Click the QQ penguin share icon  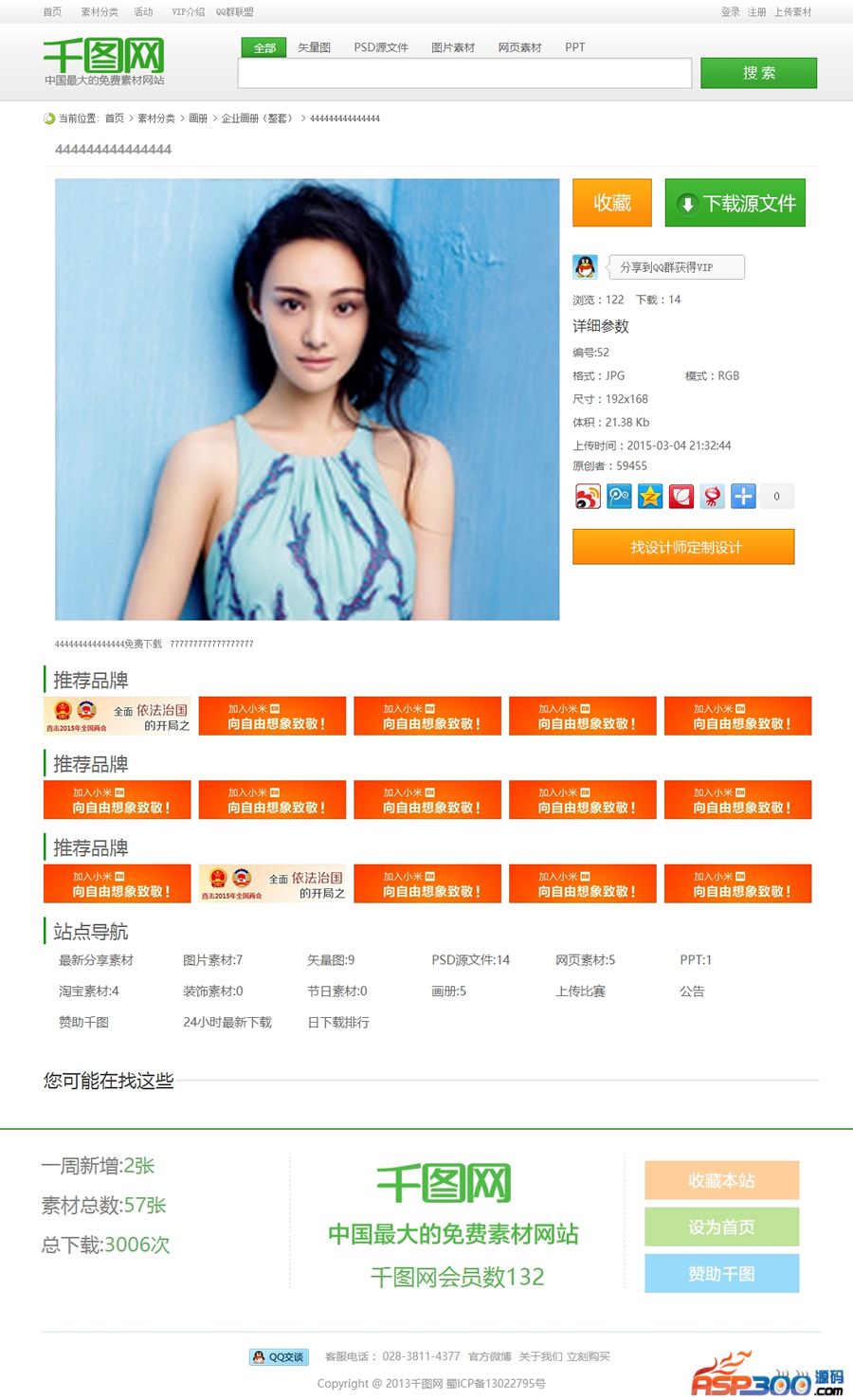[586, 267]
